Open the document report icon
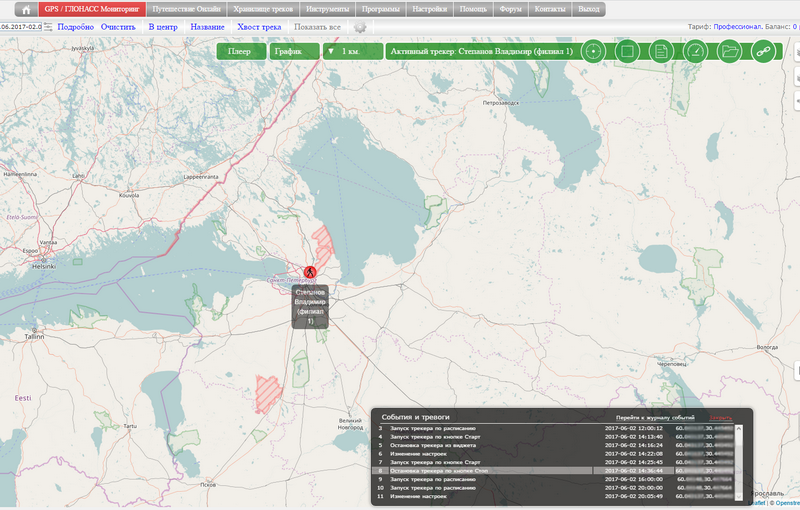Viewport: 800px width, 510px height. pyautogui.click(x=661, y=50)
